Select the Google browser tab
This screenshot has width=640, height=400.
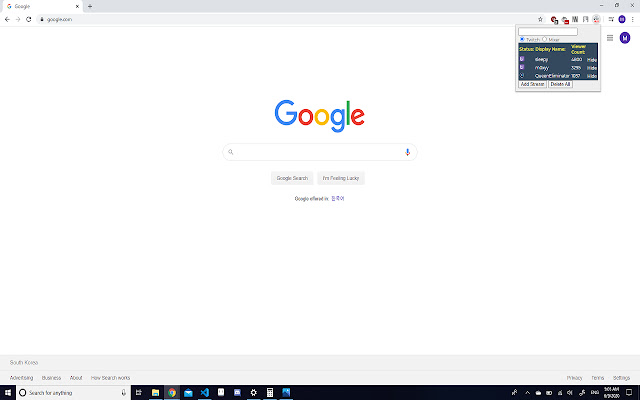[41, 6]
